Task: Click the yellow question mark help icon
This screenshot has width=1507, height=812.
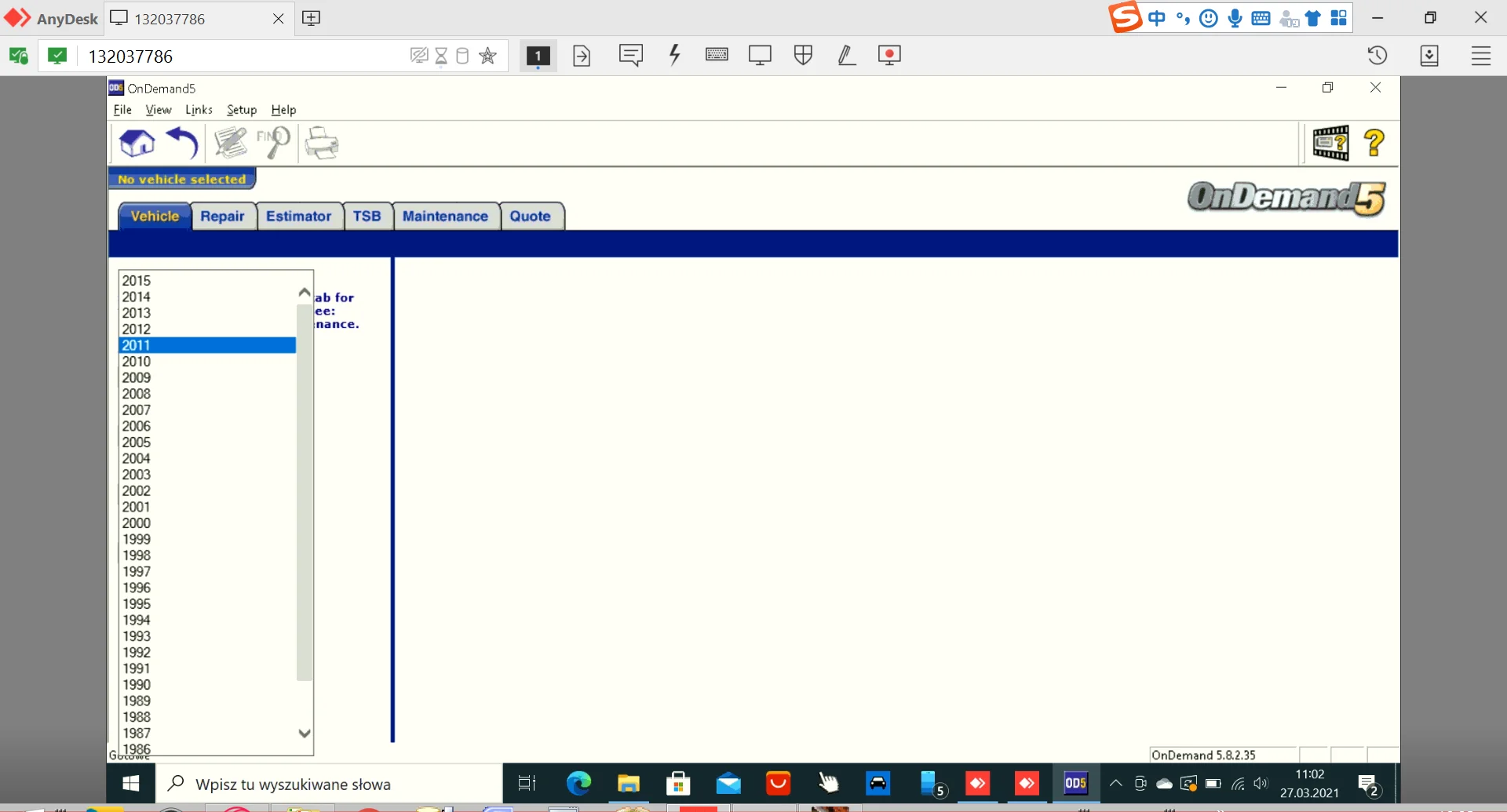Action: (x=1374, y=144)
